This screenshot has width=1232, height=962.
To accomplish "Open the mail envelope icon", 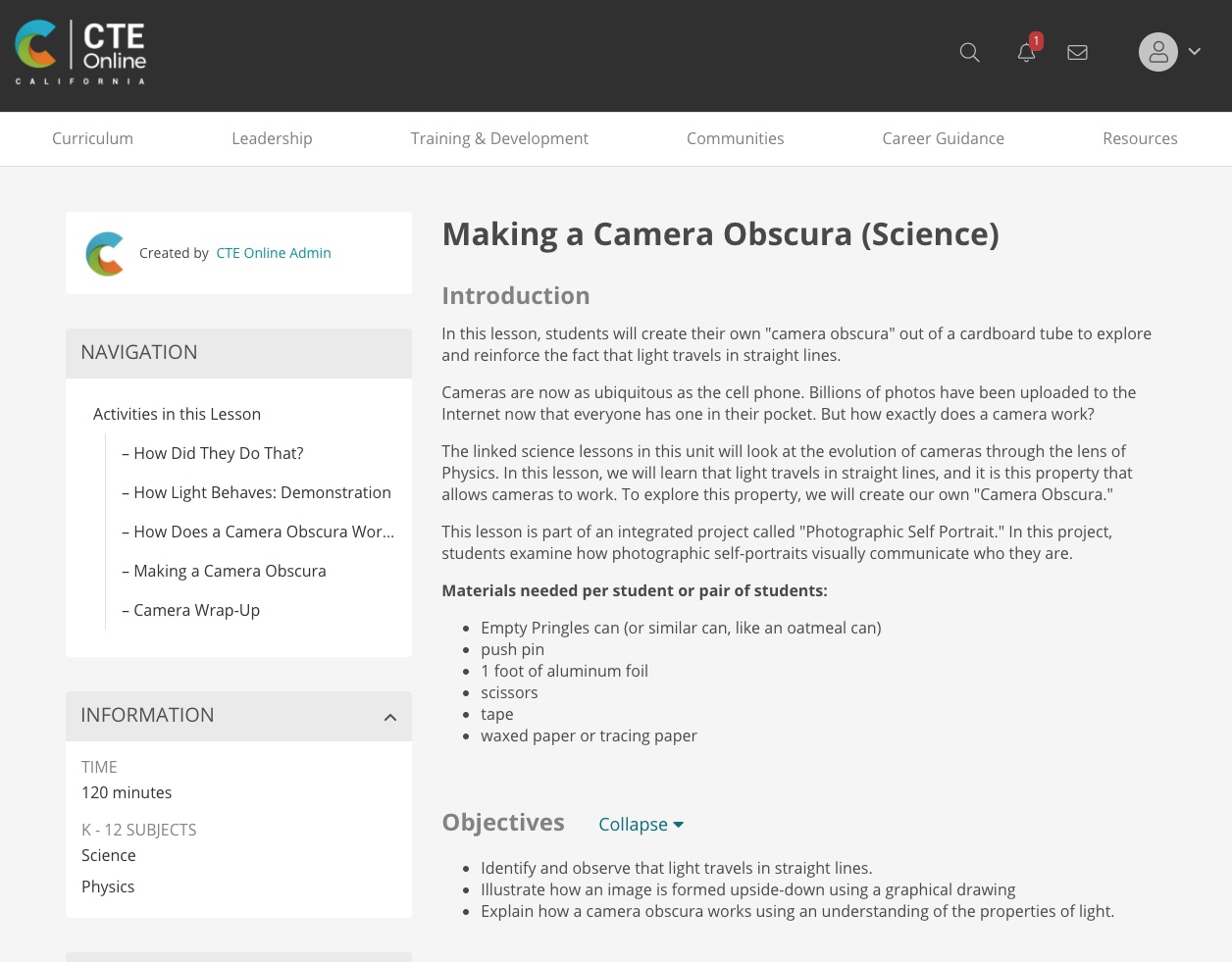I will point(1077,52).
